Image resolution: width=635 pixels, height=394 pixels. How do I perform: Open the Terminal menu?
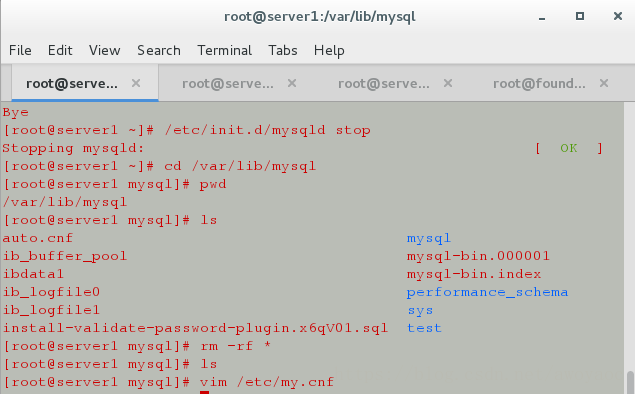pyautogui.click(x=224, y=50)
